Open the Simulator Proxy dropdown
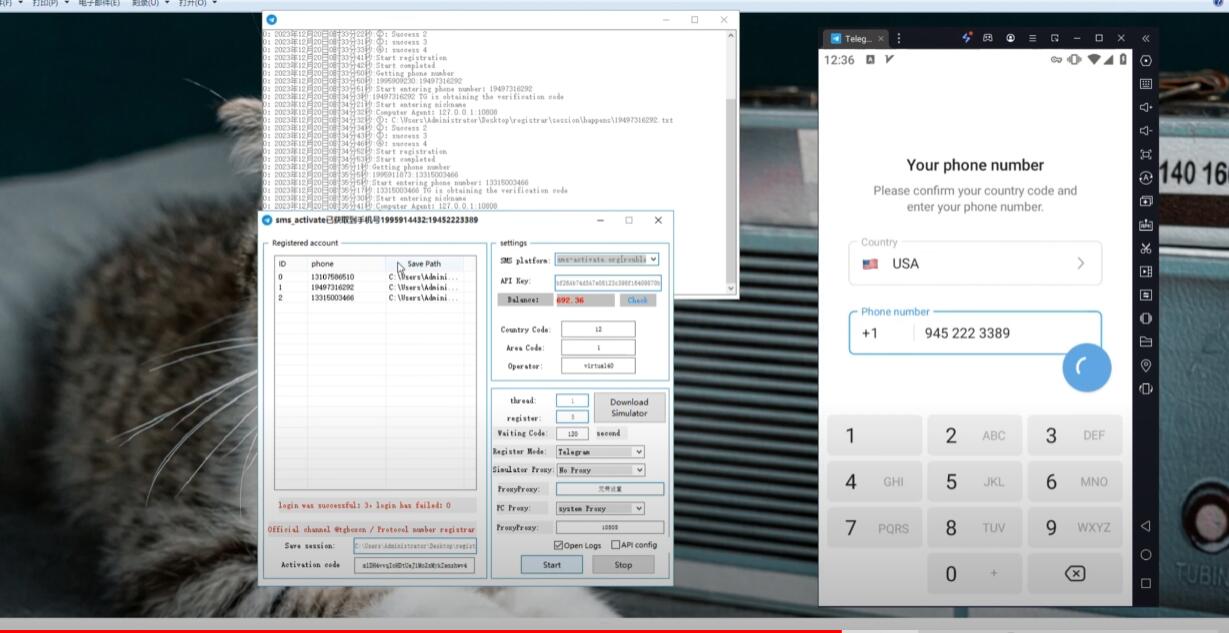 (600, 470)
